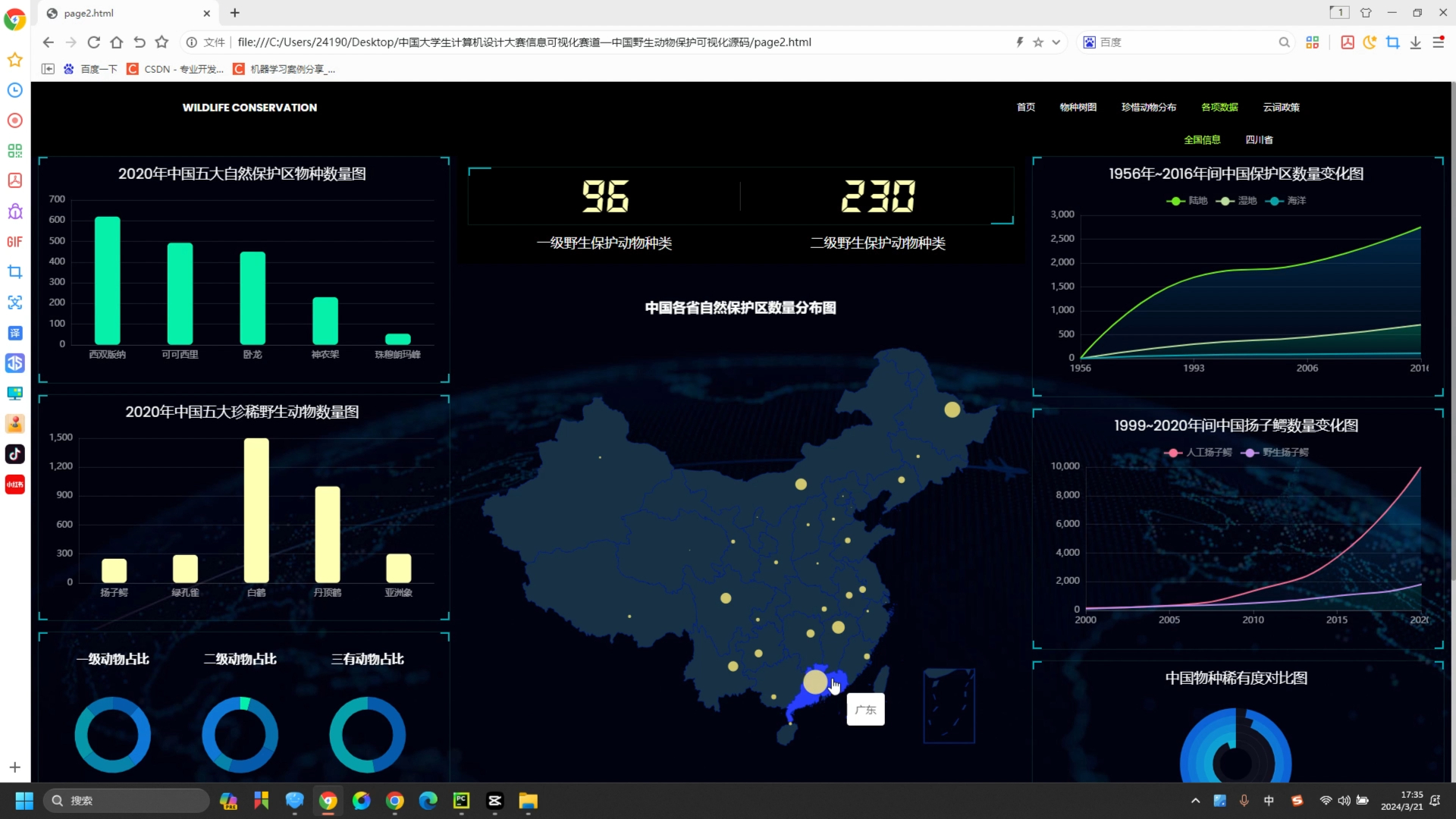
Task: Open the 机器学习案例分享 bookmark
Action: [x=284, y=69]
